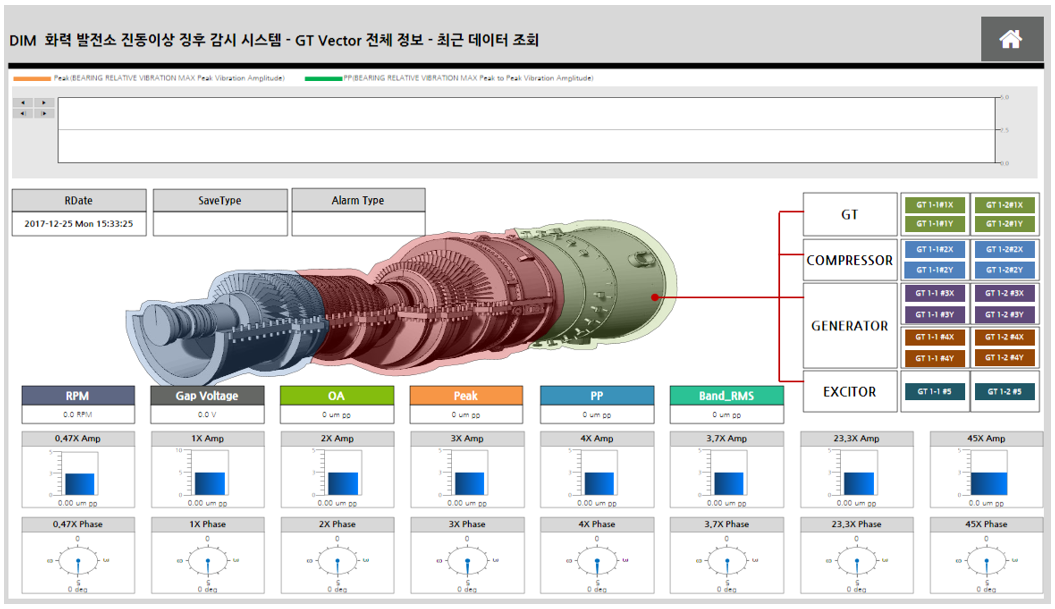Select sensor GT 1-1#2X
The height and width of the screenshot is (609, 1055).
point(935,249)
